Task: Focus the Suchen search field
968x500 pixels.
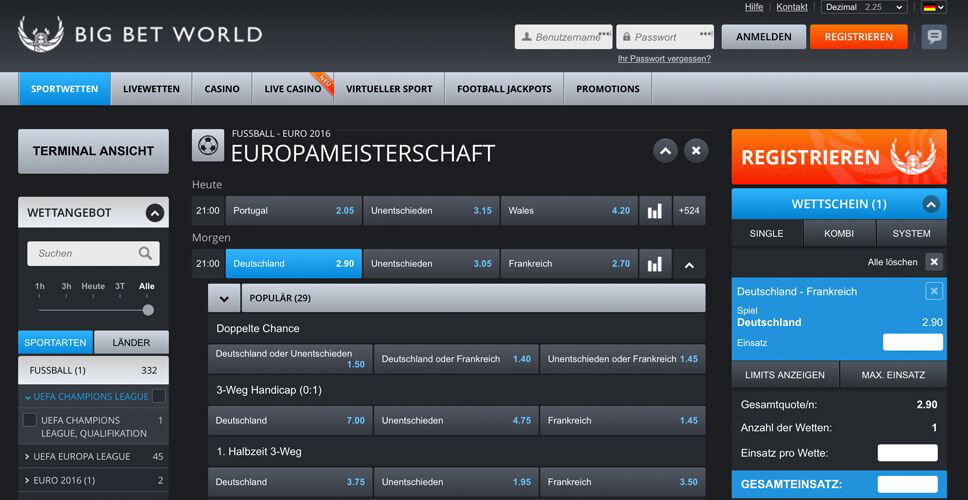Action: 93,253
